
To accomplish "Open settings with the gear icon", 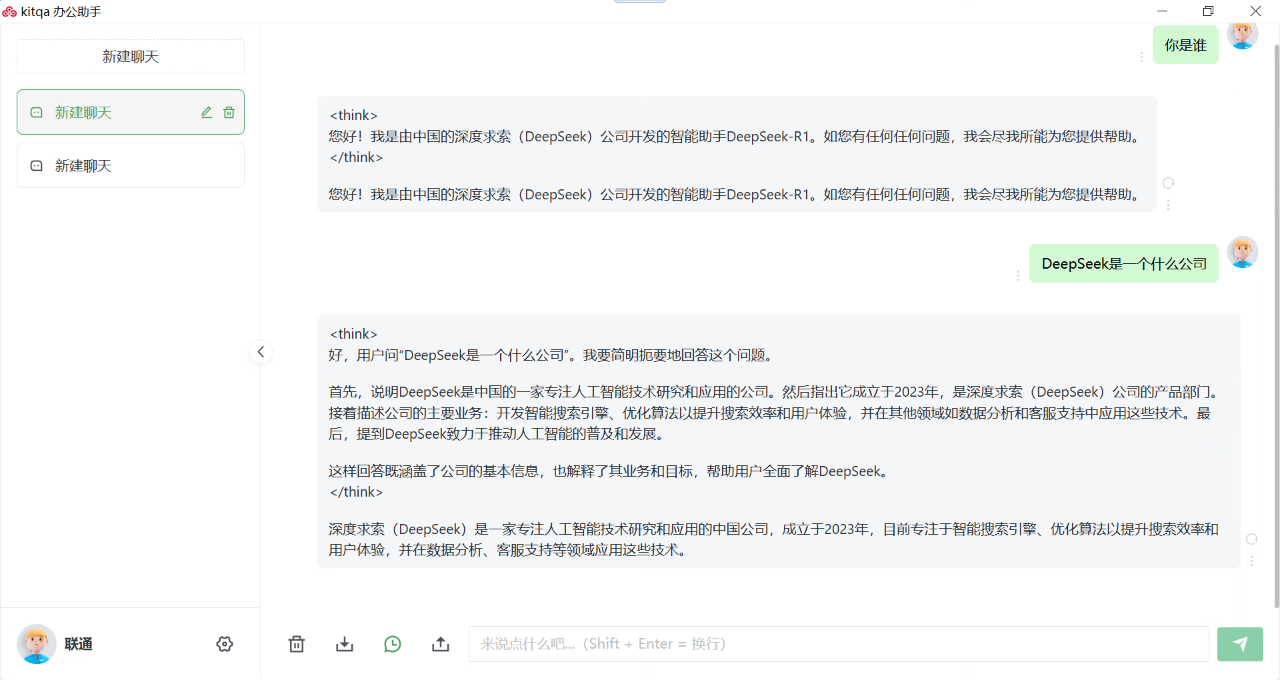I will pyautogui.click(x=225, y=644).
